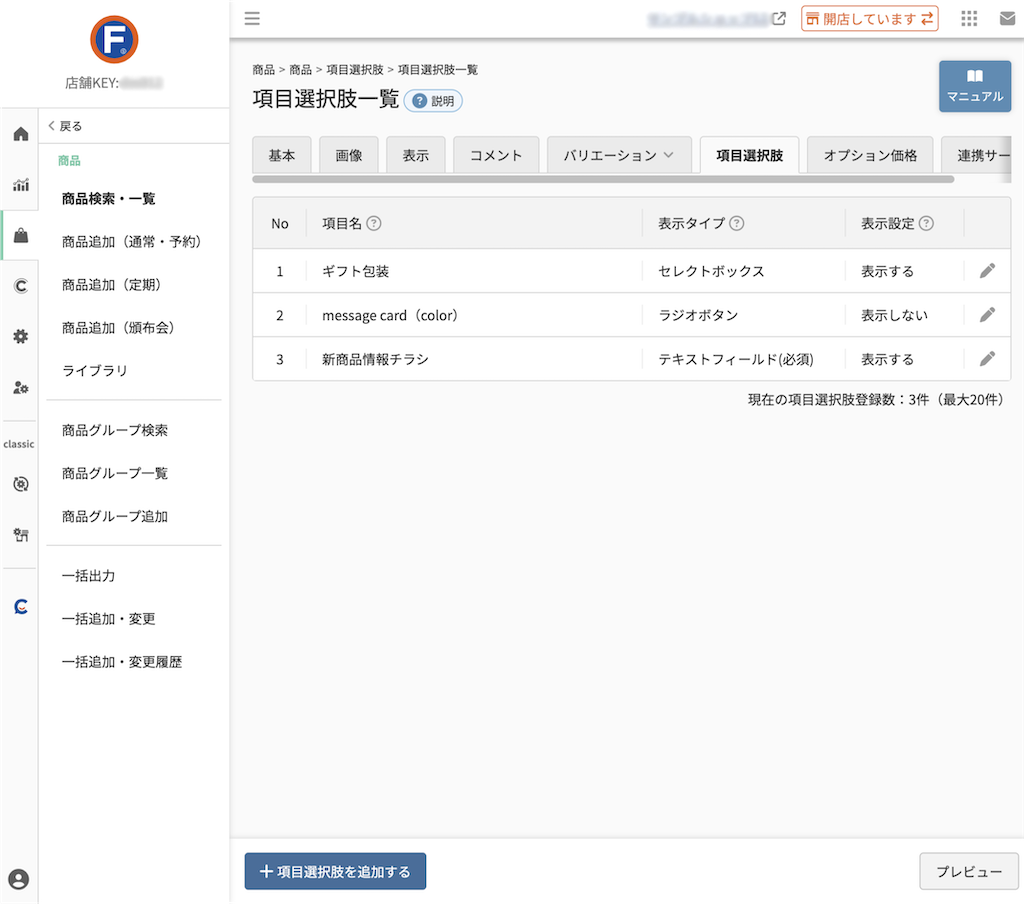Click the 説明 help button
This screenshot has height=904, width=1024.
pos(434,101)
